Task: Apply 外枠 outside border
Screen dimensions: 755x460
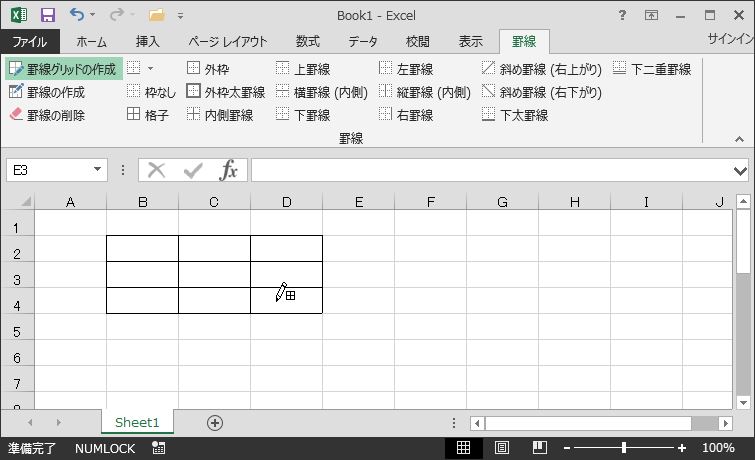Action: [208, 69]
